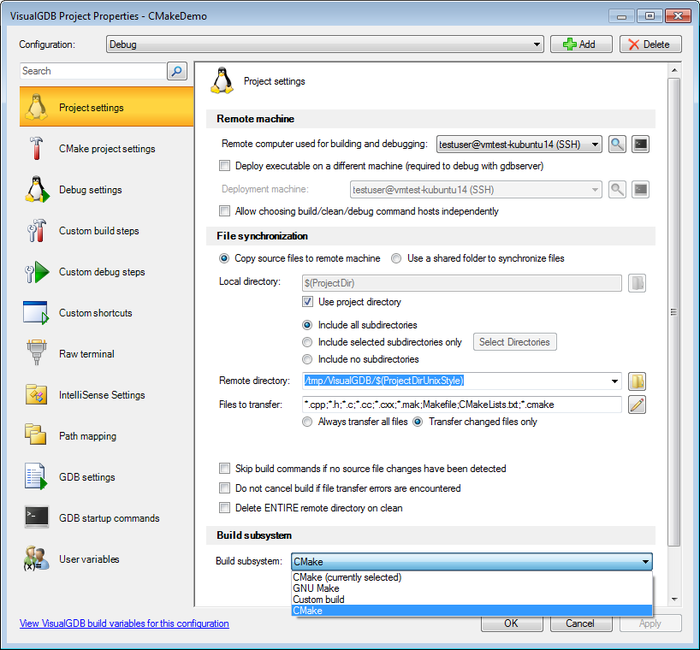The image size is (700, 650).
Task: Check Allow choosing build/clean/debug command hosts independently
Action: coord(225,211)
